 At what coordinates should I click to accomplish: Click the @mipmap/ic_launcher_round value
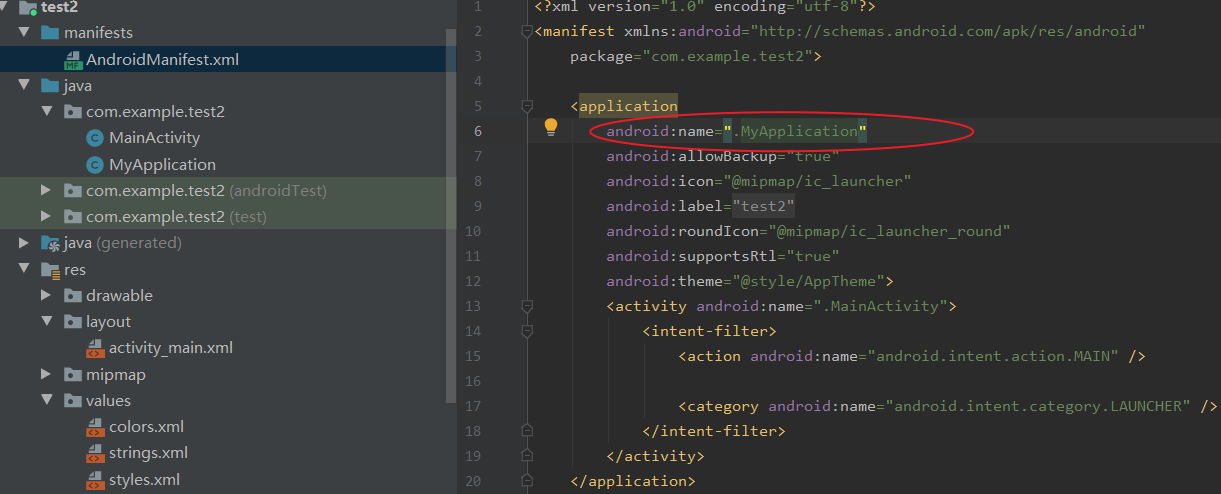(890, 231)
